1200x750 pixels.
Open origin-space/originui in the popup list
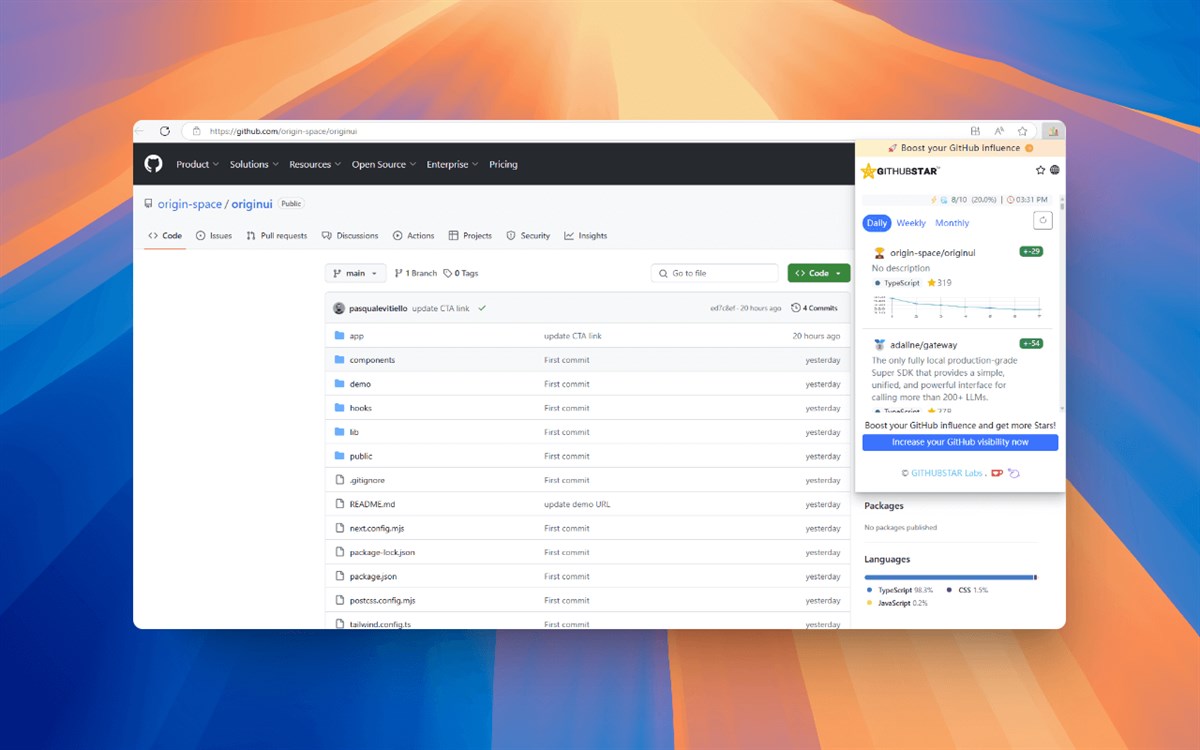click(933, 253)
